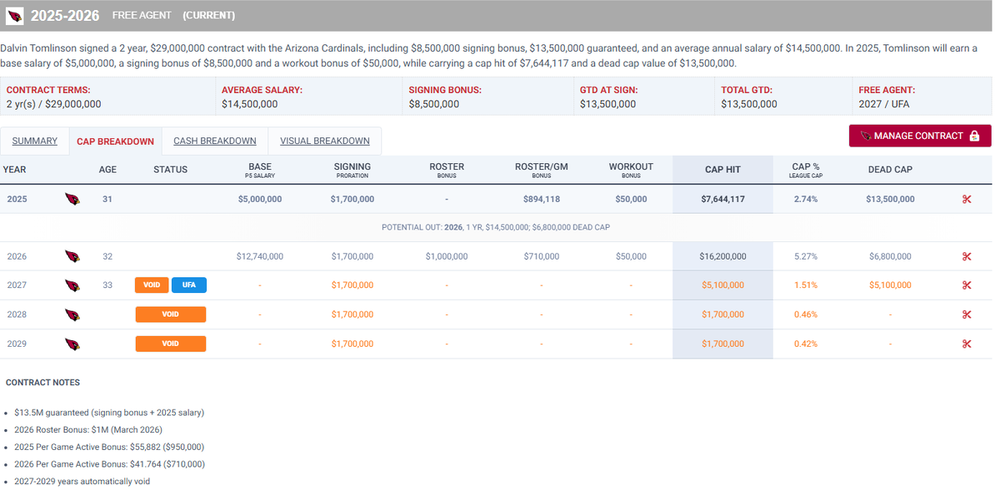Click the Cardinals team logo in 2025 row

click(72, 199)
